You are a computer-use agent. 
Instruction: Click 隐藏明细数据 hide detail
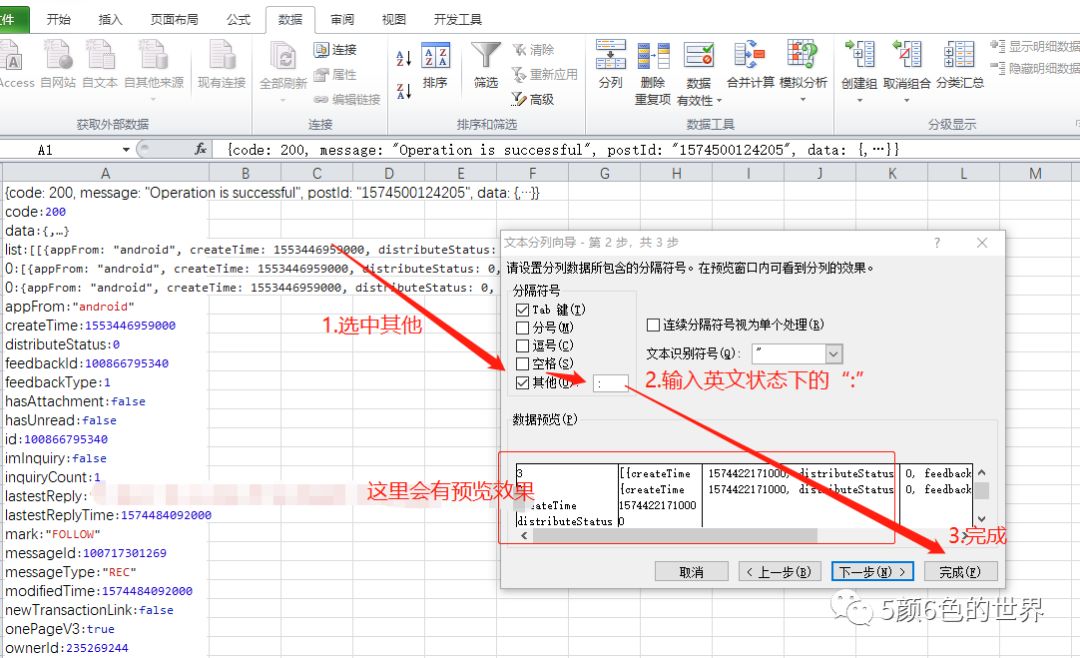1035,68
